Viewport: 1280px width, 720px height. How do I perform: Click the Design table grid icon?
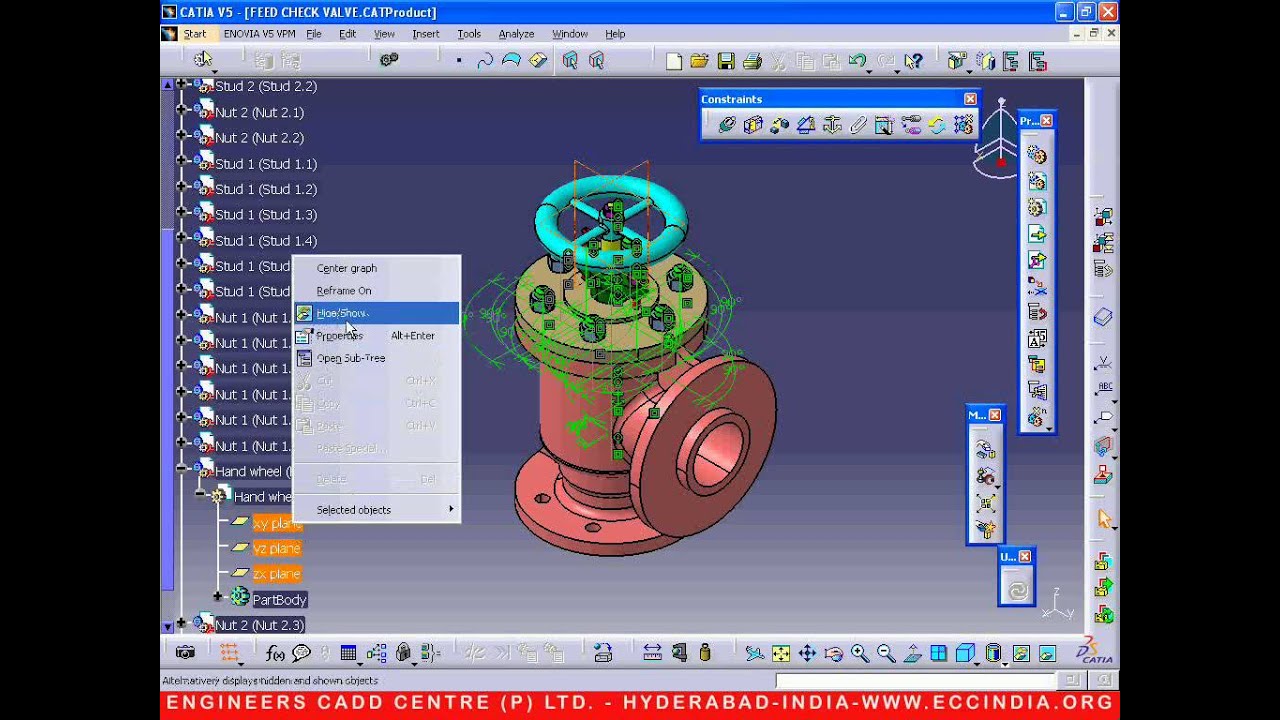(x=348, y=653)
